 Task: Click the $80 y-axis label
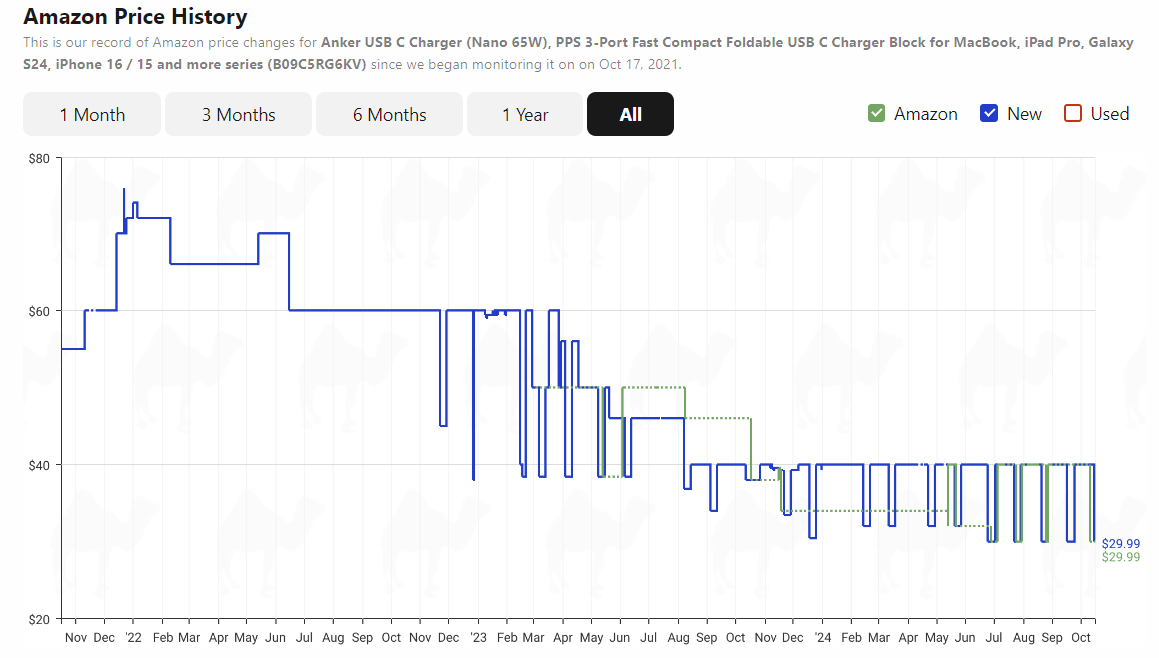(39, 159)
